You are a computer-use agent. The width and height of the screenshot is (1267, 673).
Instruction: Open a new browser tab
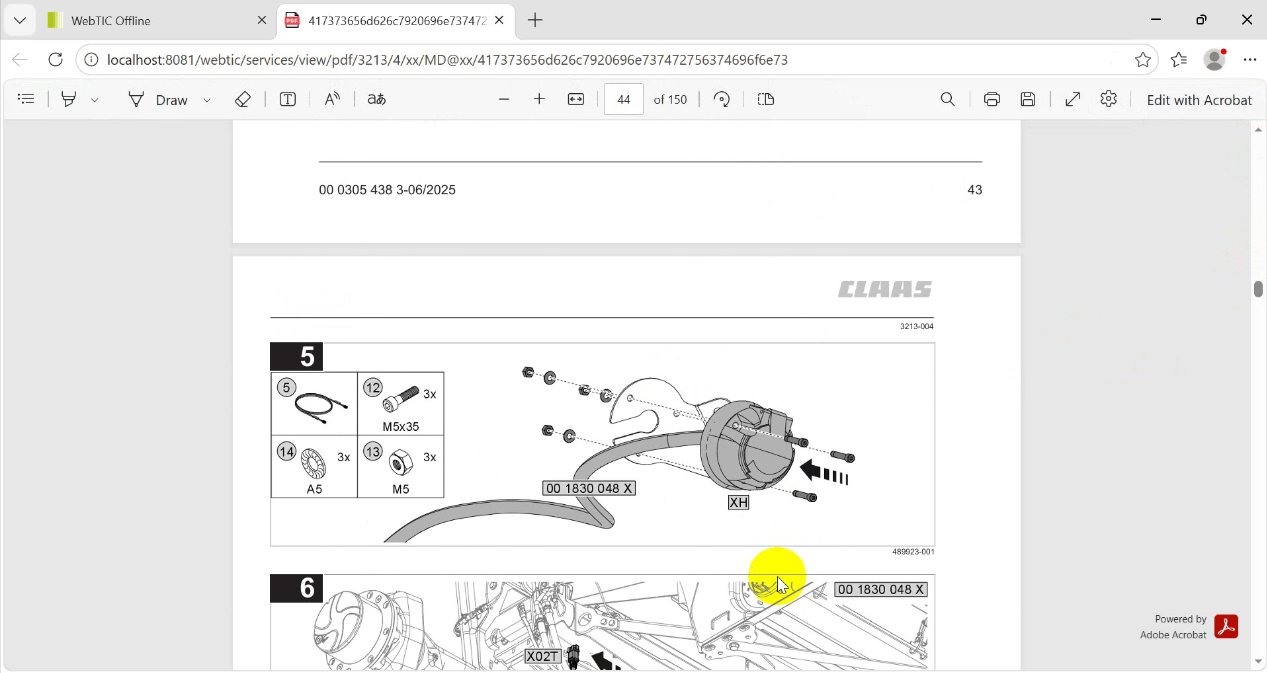coord(535,20)
